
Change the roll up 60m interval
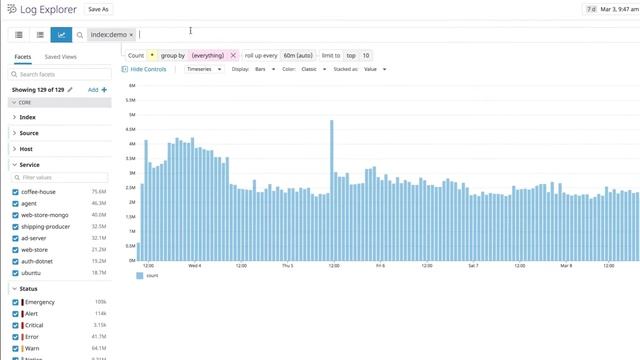coord(298,56)
